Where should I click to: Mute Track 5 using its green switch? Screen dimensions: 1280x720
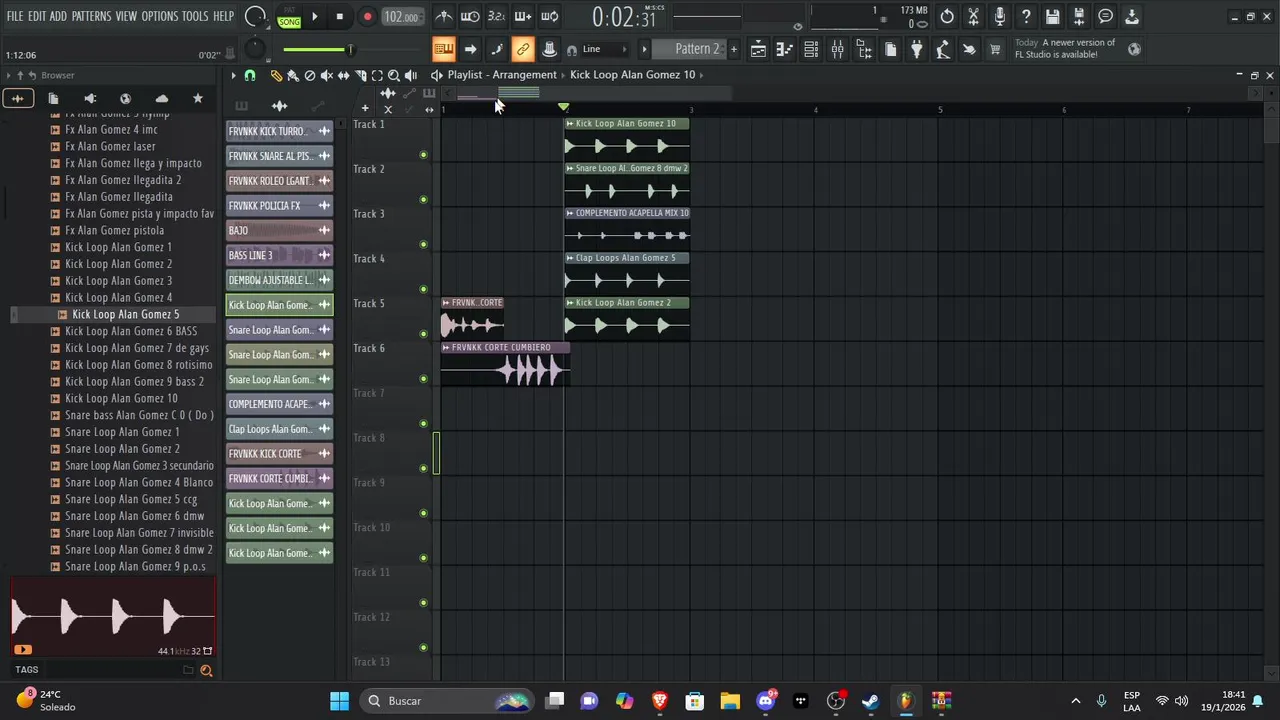tap(423, 334)
